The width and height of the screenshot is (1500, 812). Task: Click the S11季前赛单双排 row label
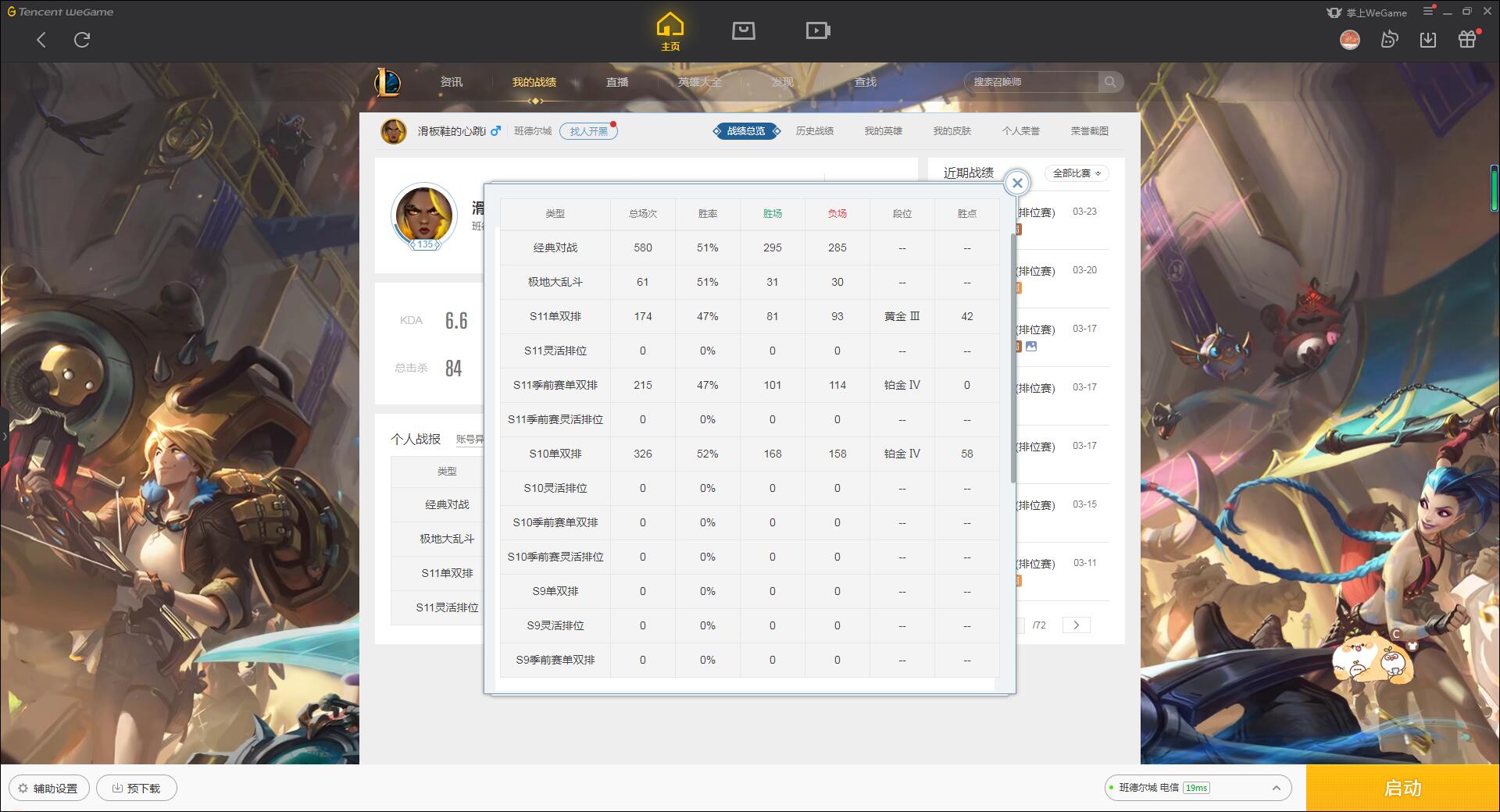pos(555,385)
